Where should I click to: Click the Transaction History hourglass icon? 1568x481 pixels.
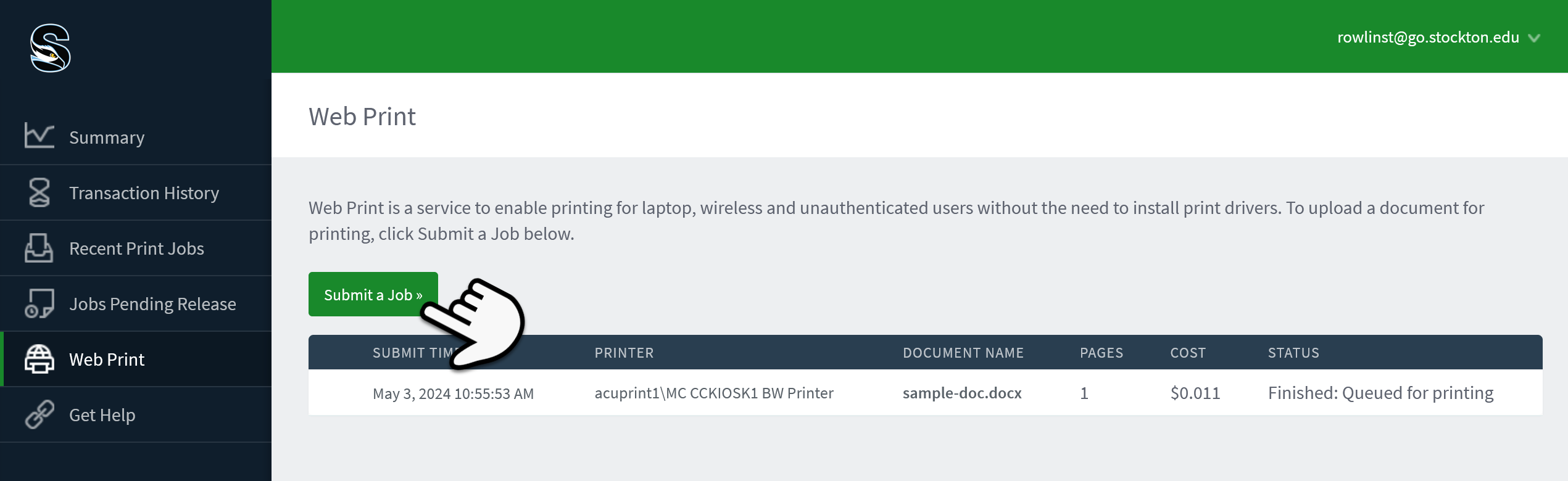point(39,192)
